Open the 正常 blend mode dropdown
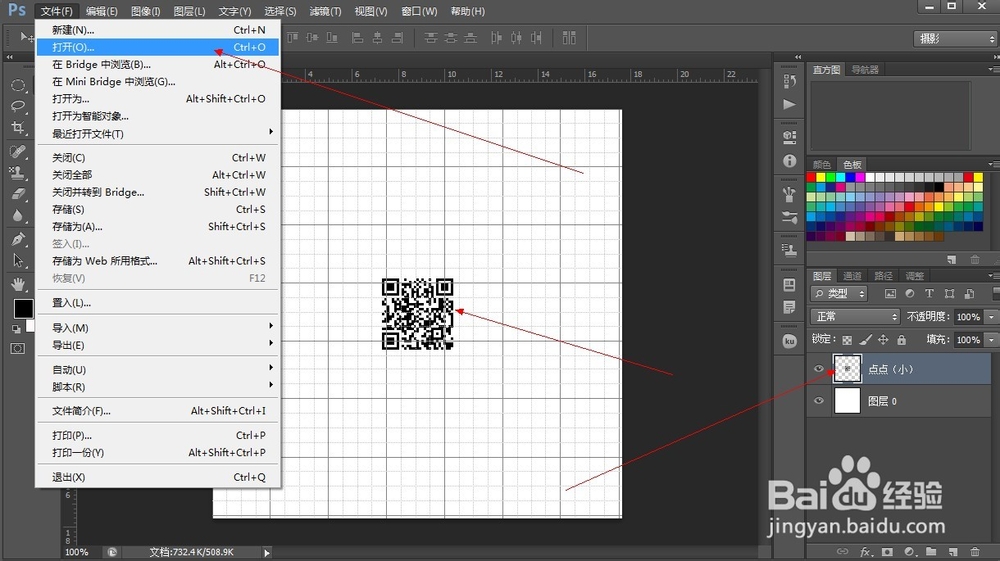This screenshot has width=1000, height=561. (855, 317)
